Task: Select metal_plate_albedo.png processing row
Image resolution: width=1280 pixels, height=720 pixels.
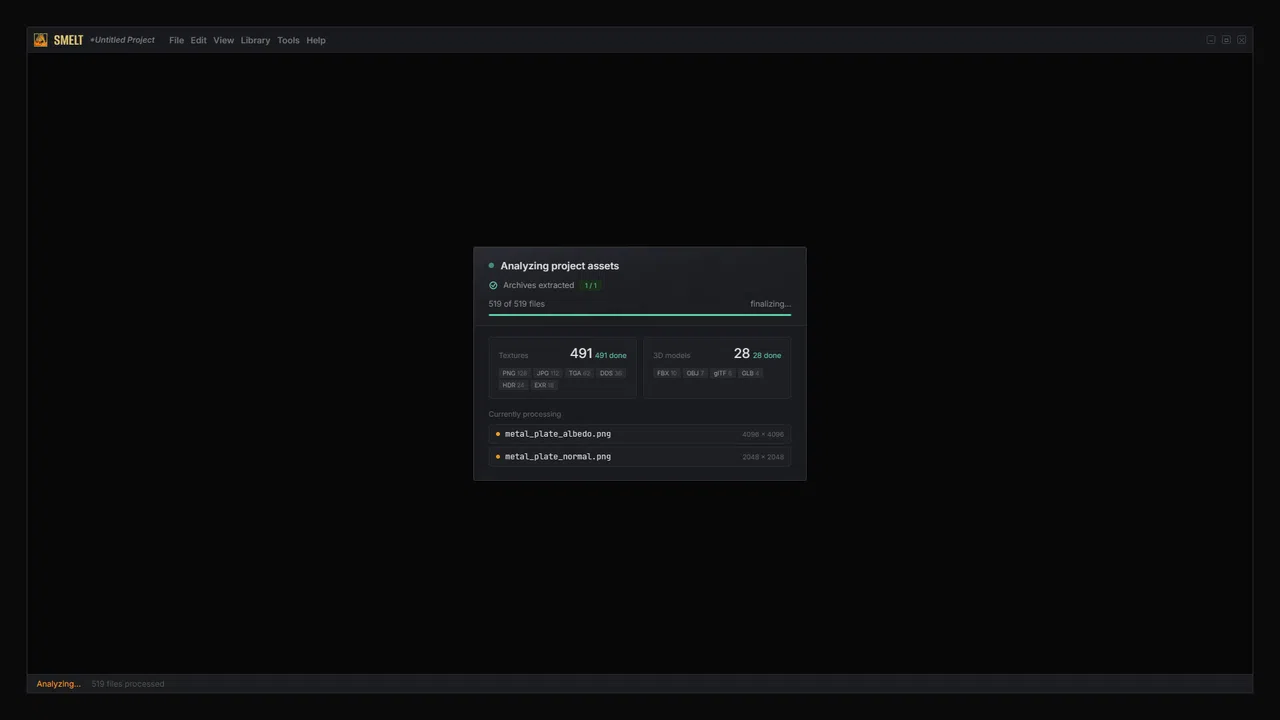Action: pyautogui.click(x=640, y=434)
